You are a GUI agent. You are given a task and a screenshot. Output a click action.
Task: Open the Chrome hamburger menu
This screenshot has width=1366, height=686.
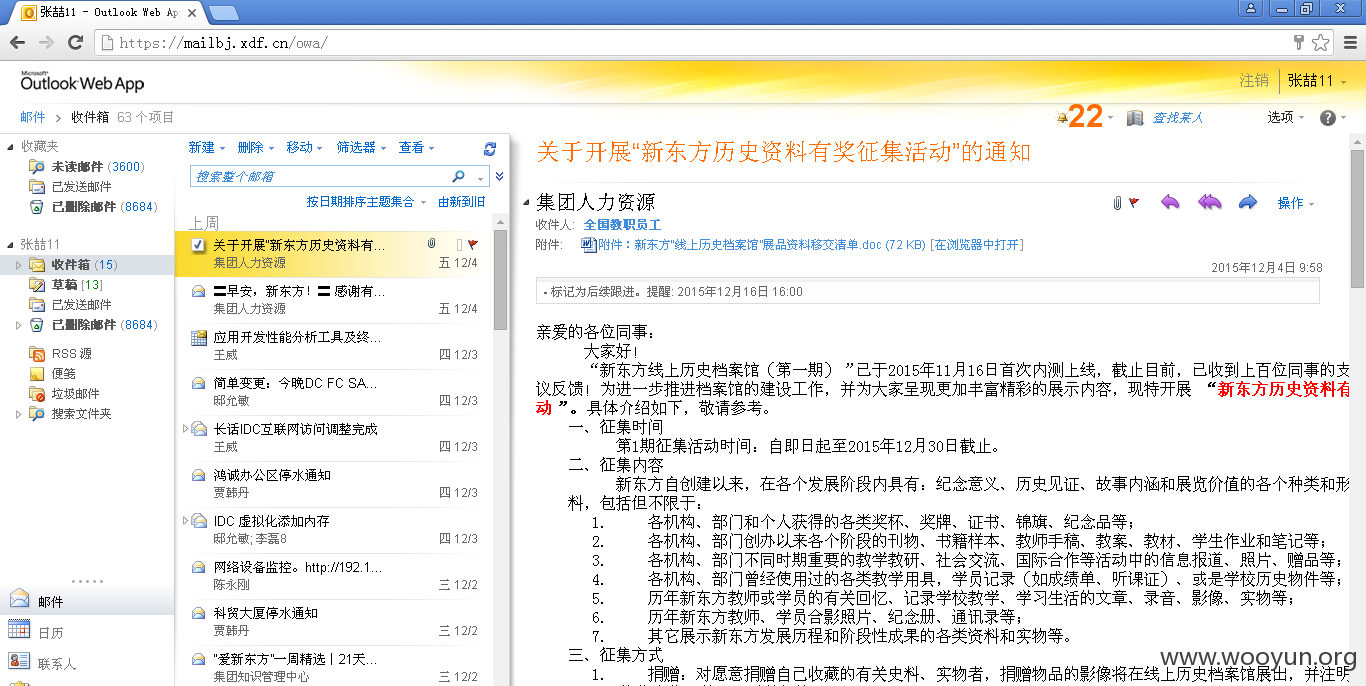point(1349,43)
